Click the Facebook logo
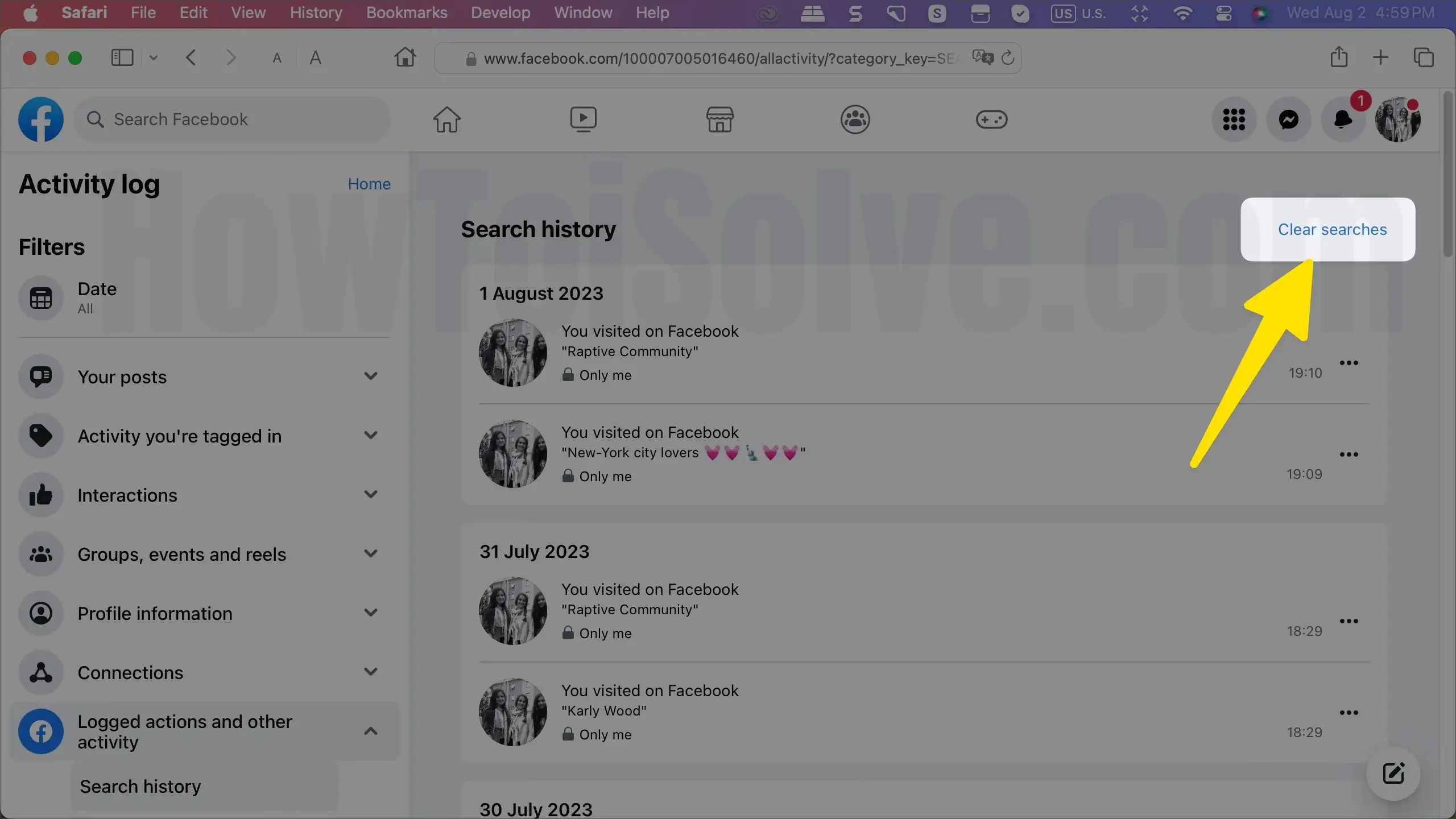 (x=41, y=119)
